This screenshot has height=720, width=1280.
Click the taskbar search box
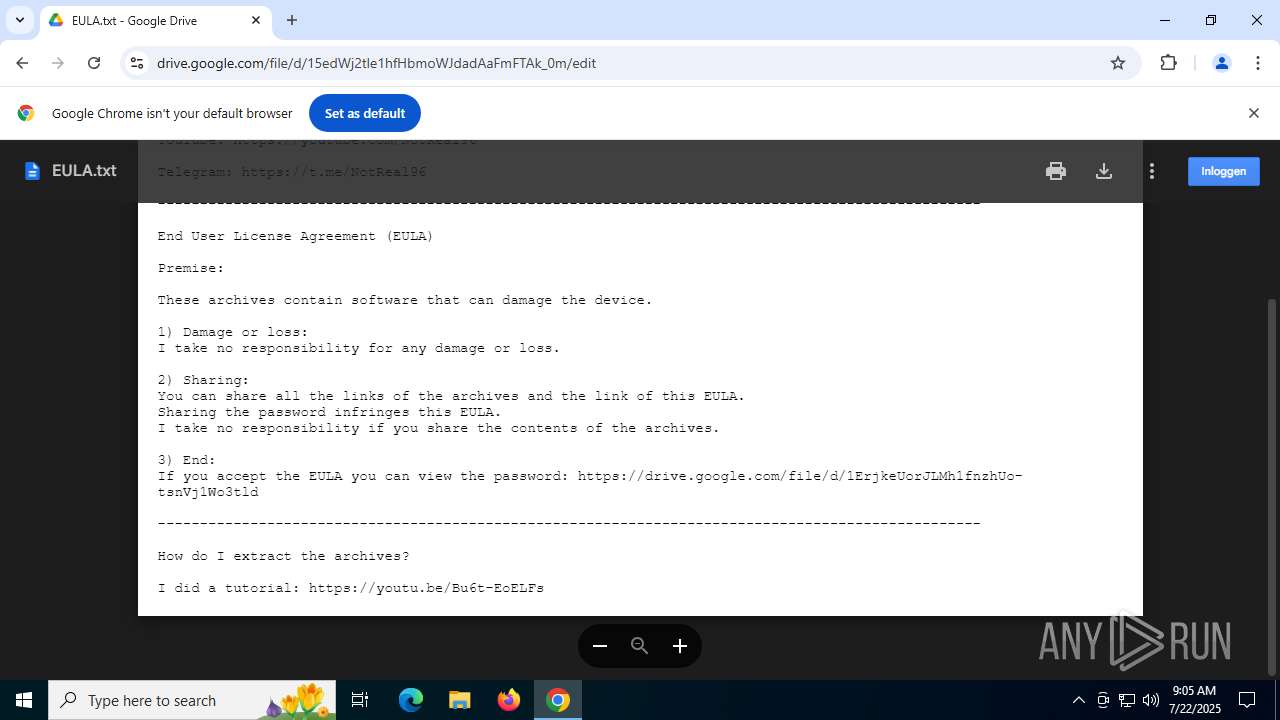[192, 700]
